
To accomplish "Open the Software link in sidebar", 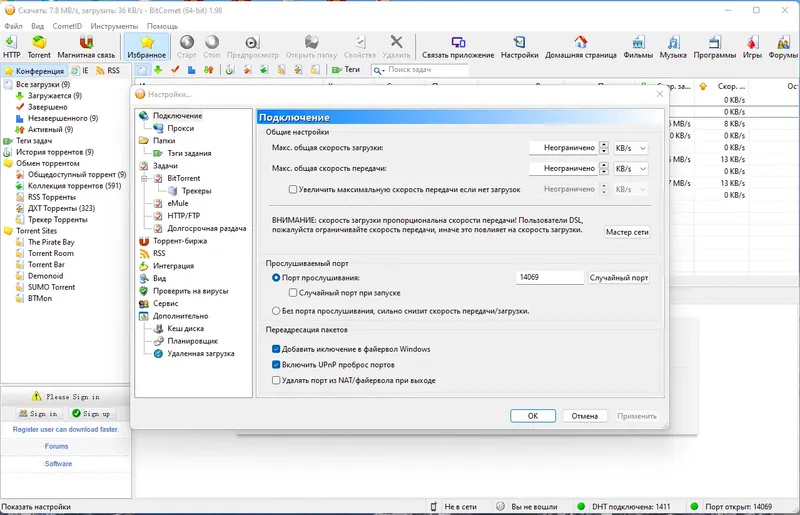I will pyautogui.click(x=58, y=464).
